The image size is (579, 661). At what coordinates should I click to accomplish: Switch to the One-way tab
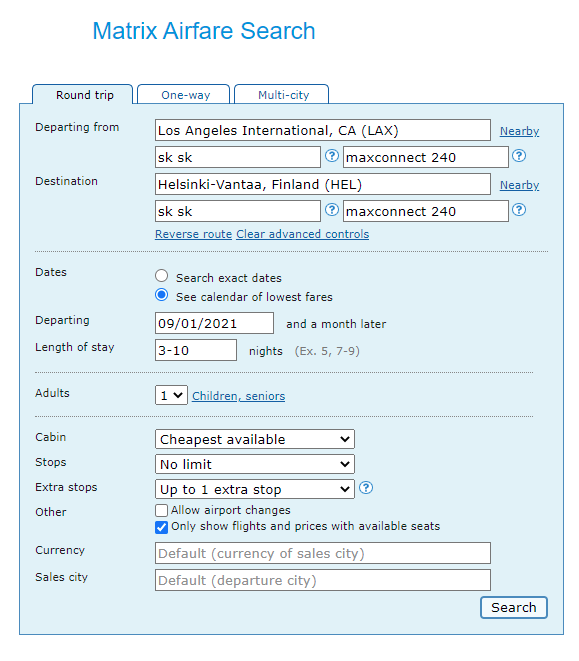(x=184, y=94)
